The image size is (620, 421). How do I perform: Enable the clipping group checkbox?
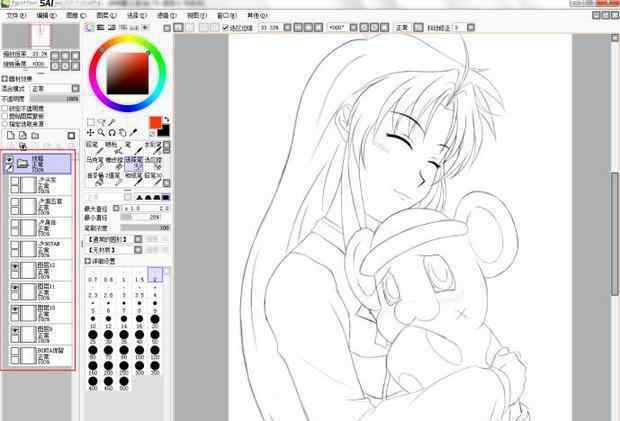click(x=5, y=116)
